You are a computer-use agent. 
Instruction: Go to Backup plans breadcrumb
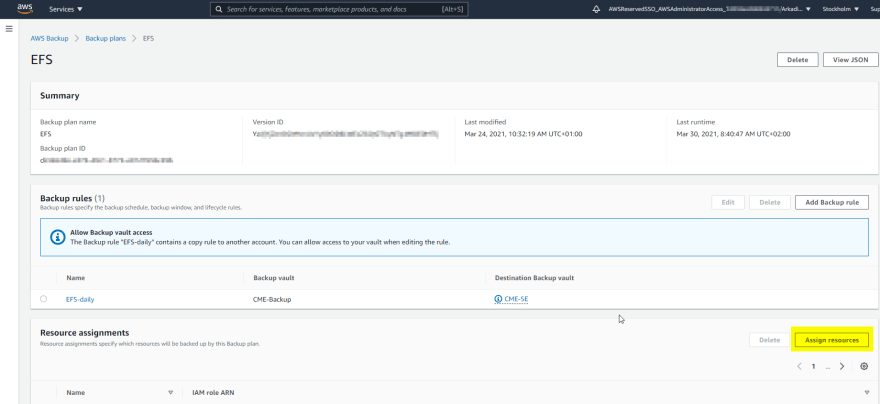pyautogui.click(x=106, y=39)
